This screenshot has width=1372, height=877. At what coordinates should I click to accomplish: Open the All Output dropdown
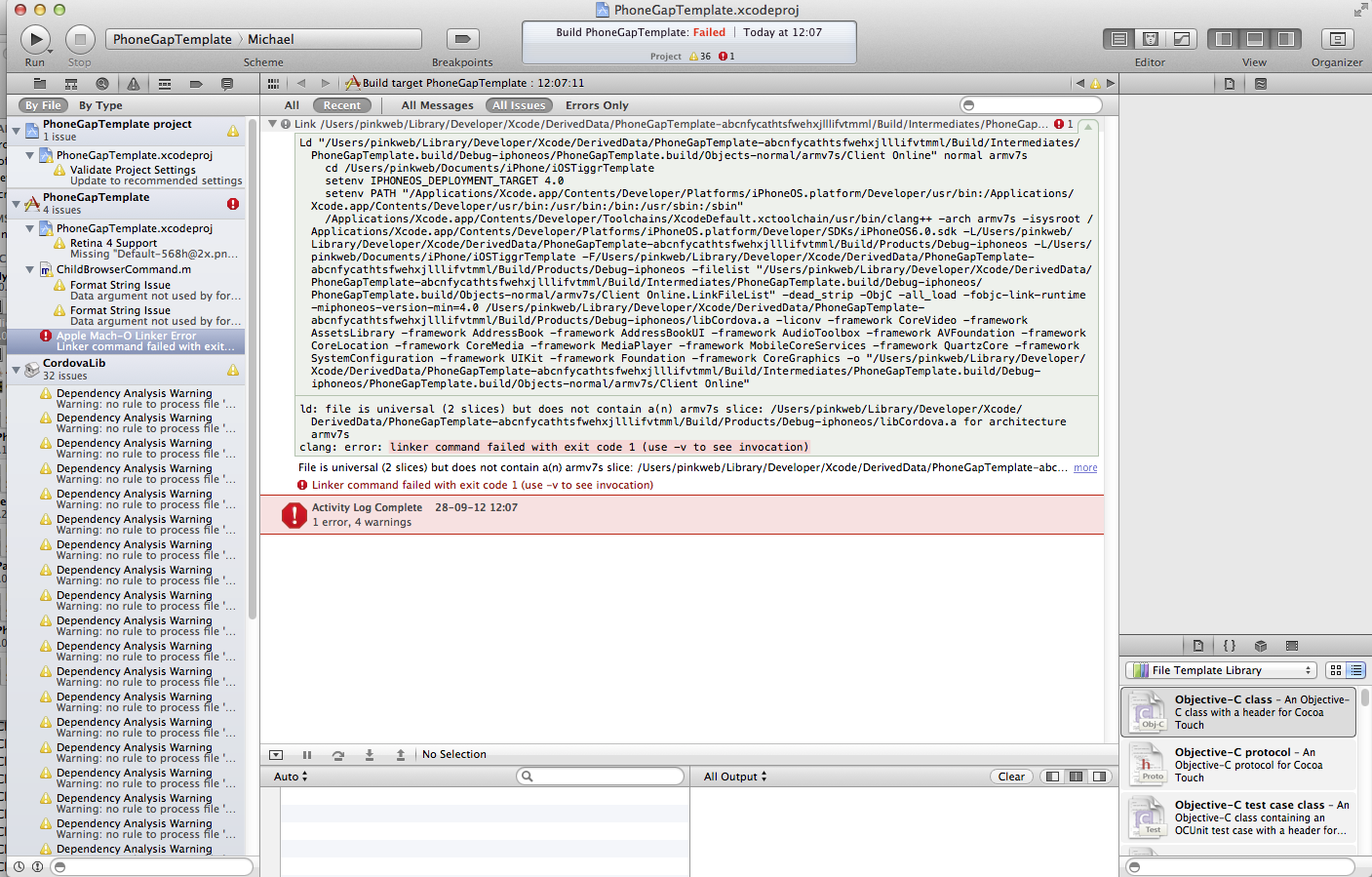click(x=735, y=777)
